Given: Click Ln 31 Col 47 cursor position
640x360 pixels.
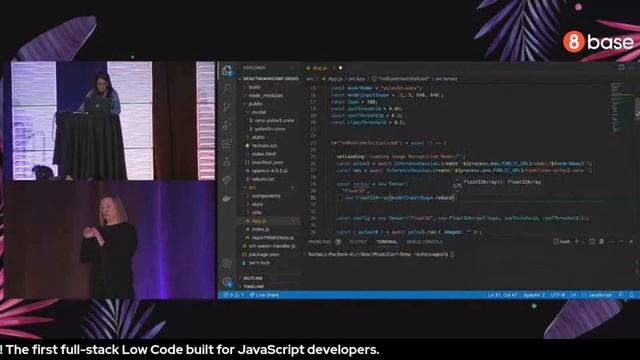Looking at the screenshot, I should pos(502,295).
